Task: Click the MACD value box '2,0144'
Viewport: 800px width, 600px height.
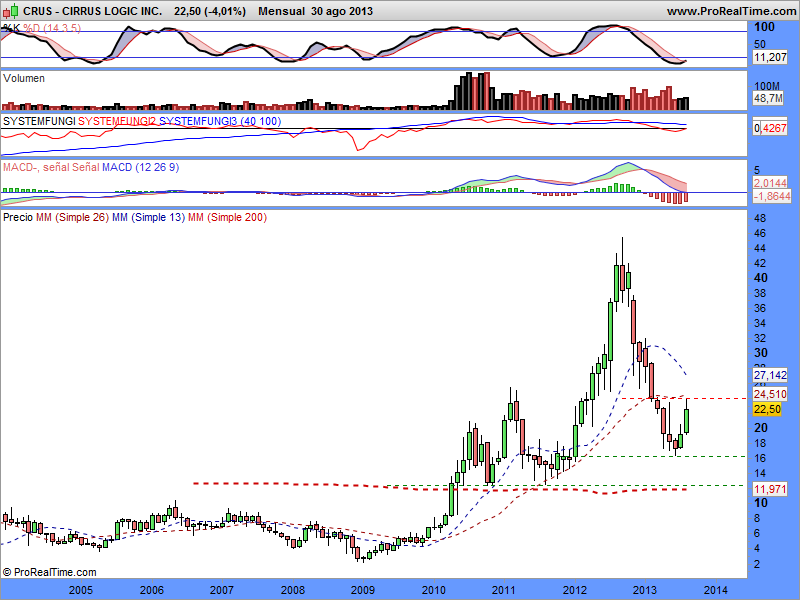Action: 770,183
